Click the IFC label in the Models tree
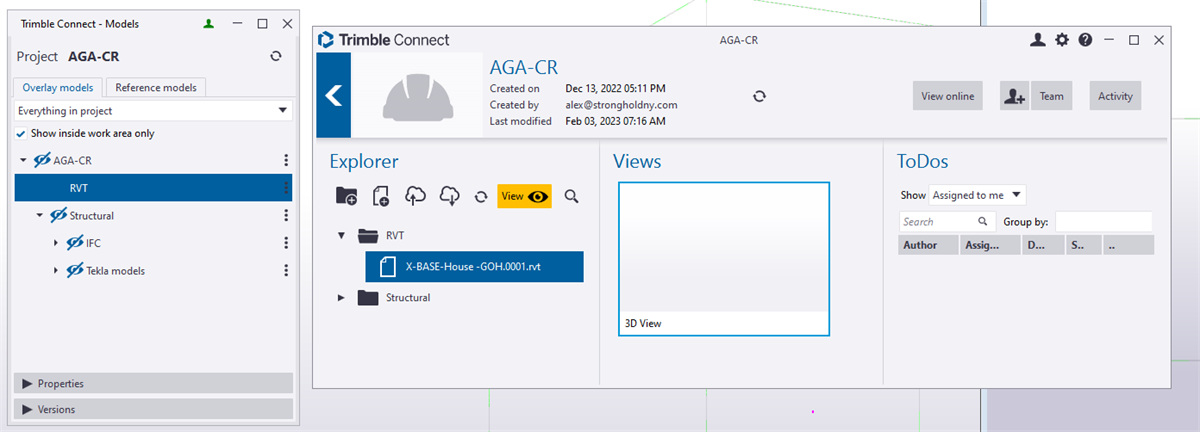Image resolution: width=1200 pixels, height=432 pixels. click(x=94, y=243)
